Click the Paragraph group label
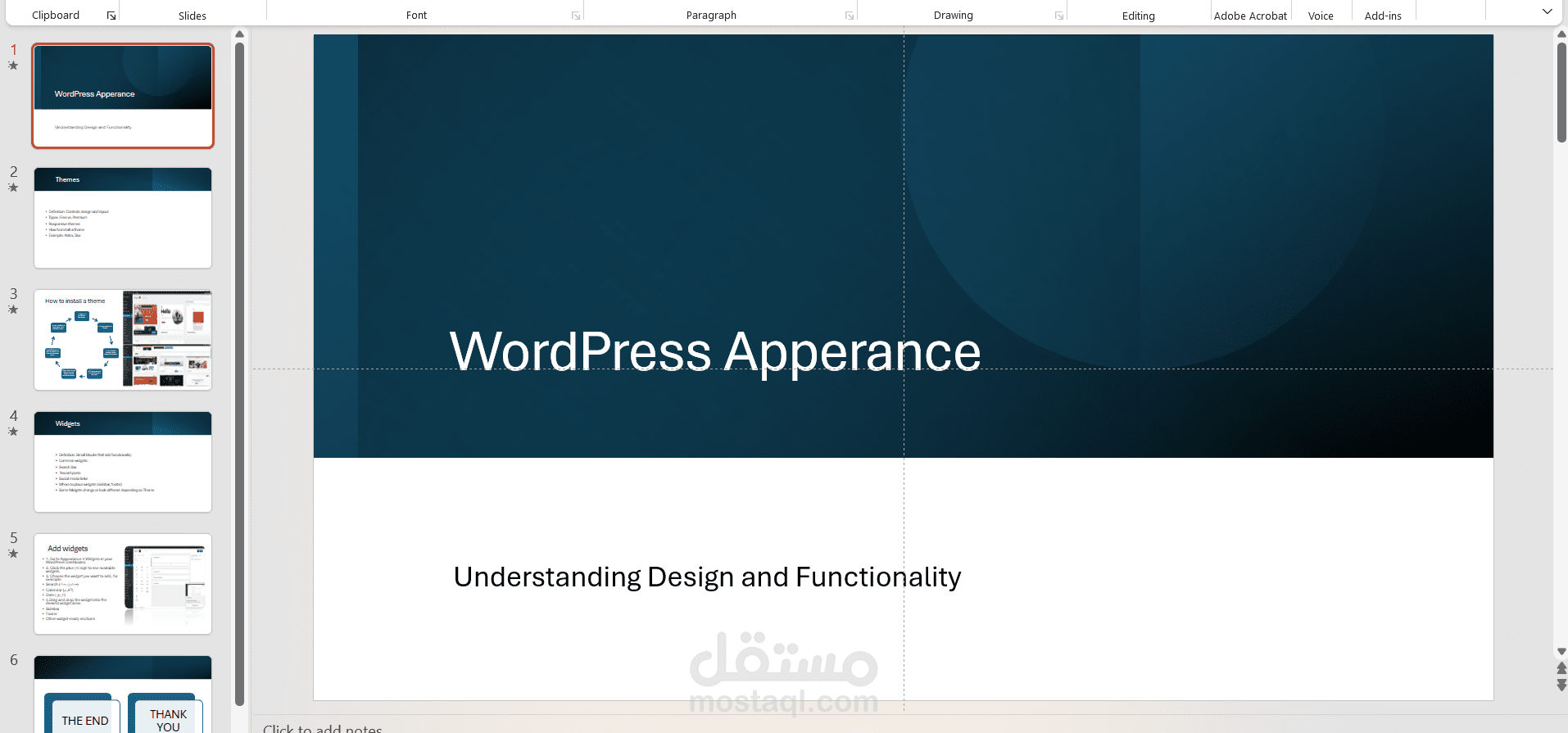This screenshot has height=733, width=1568. (x=711, y=16)
